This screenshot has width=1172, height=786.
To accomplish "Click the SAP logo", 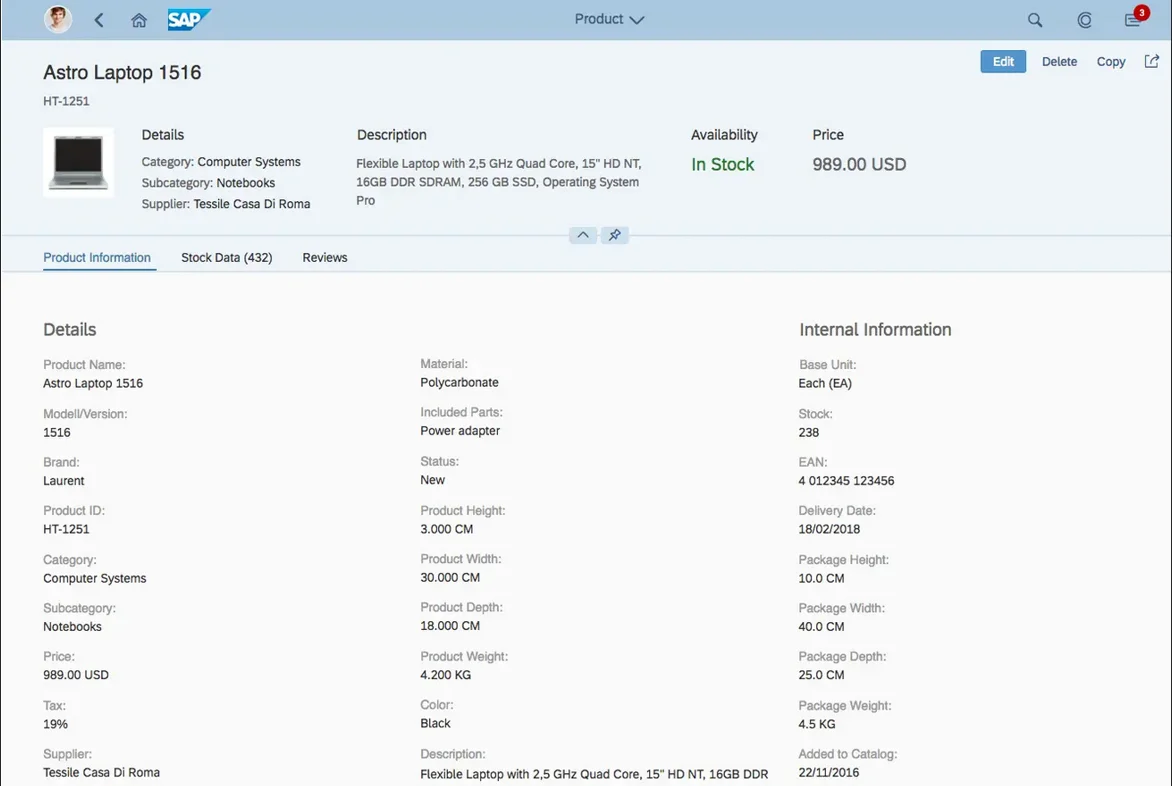I will [188, 20].
